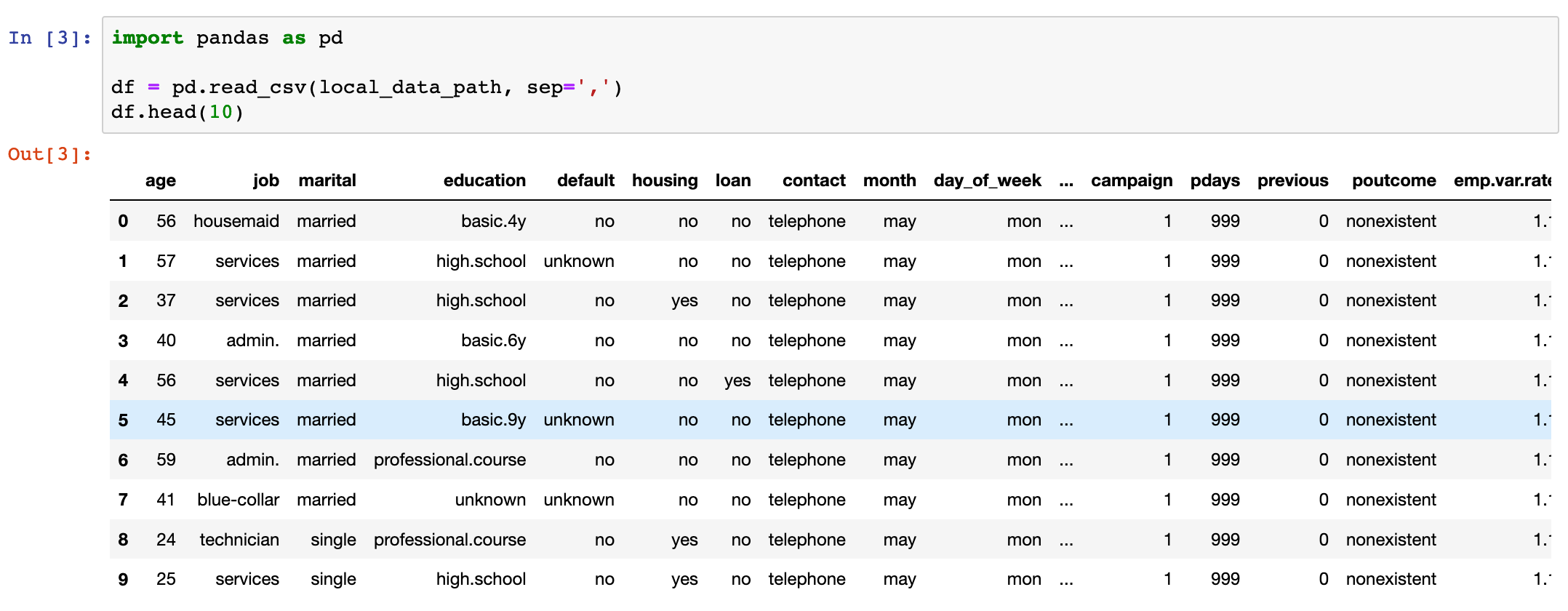
Task: Click inside the pd.read_csv code line
Action: point(367,87)
